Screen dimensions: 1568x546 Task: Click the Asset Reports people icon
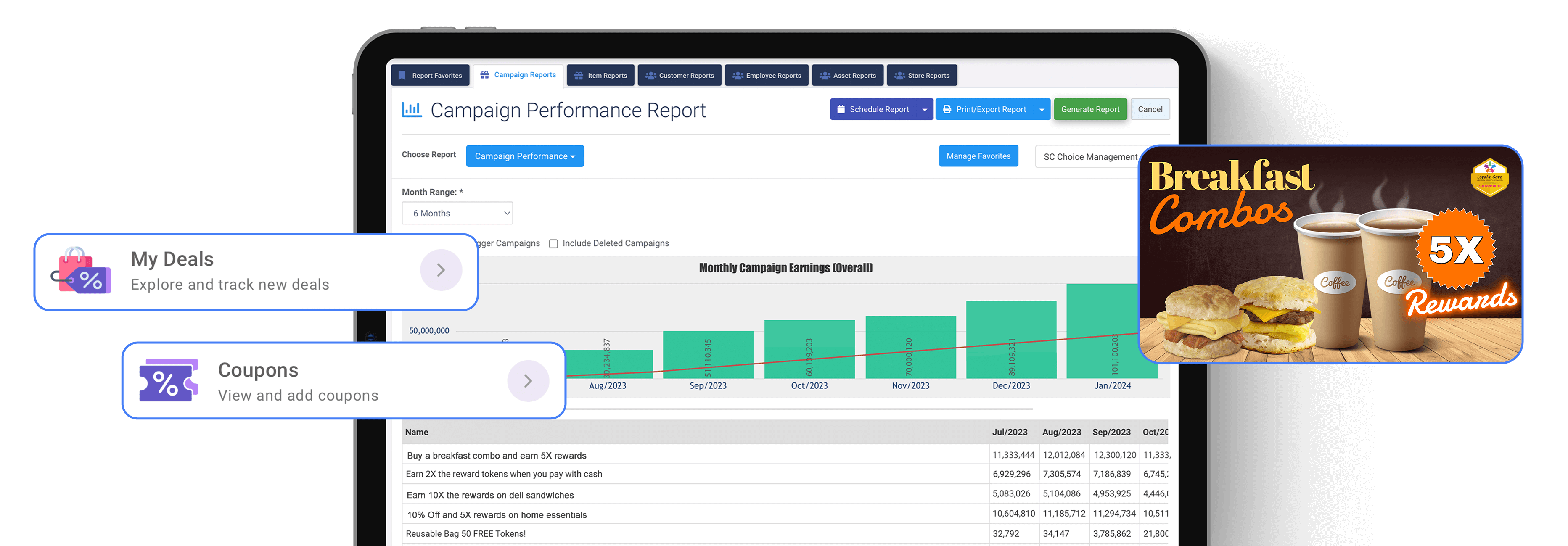pos(825,76)
